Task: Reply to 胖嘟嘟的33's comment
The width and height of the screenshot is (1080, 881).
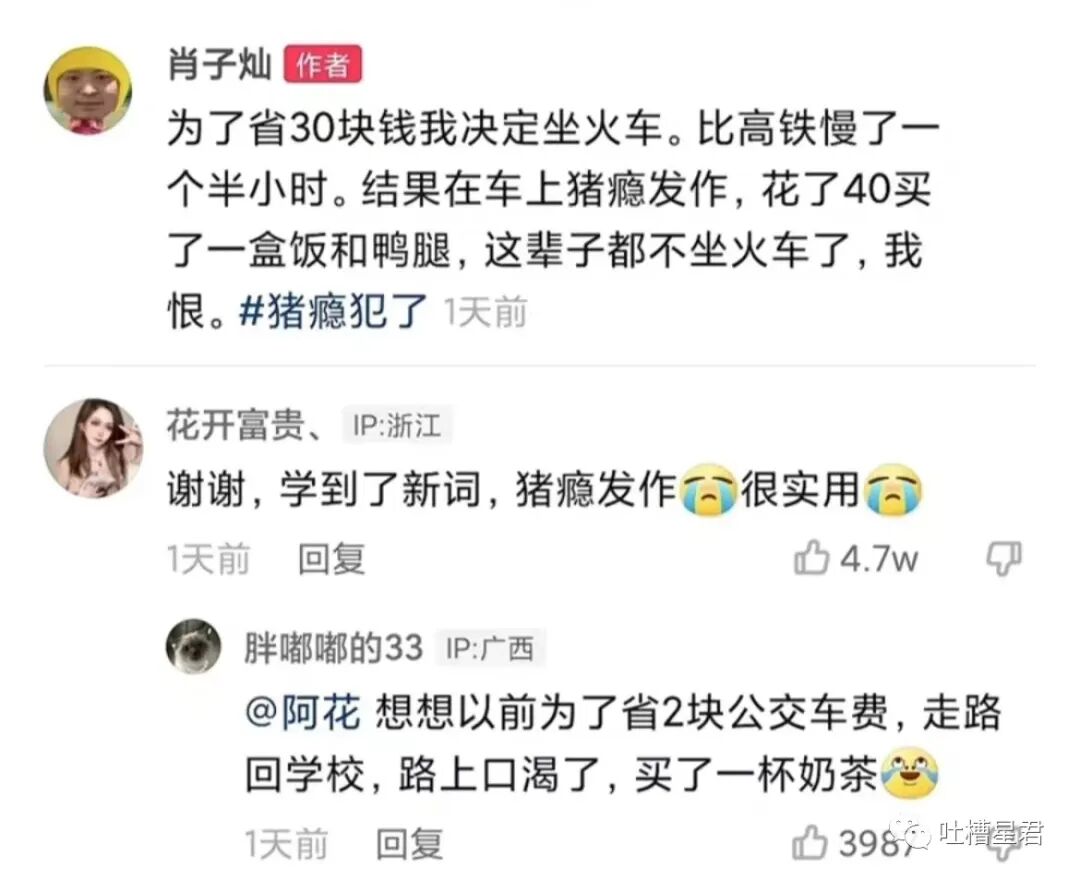Action: [x=409, y=844]
